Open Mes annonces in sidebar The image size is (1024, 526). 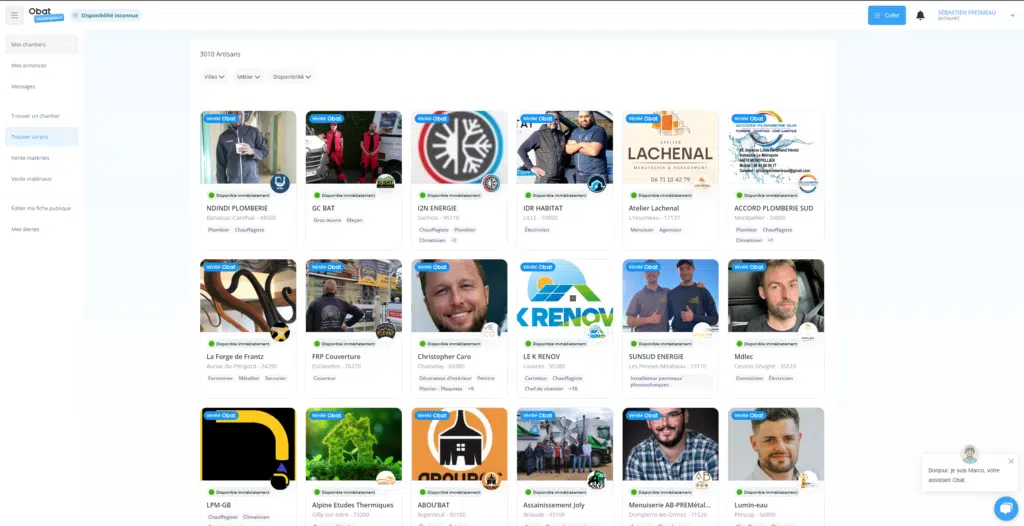click(41, 65)
